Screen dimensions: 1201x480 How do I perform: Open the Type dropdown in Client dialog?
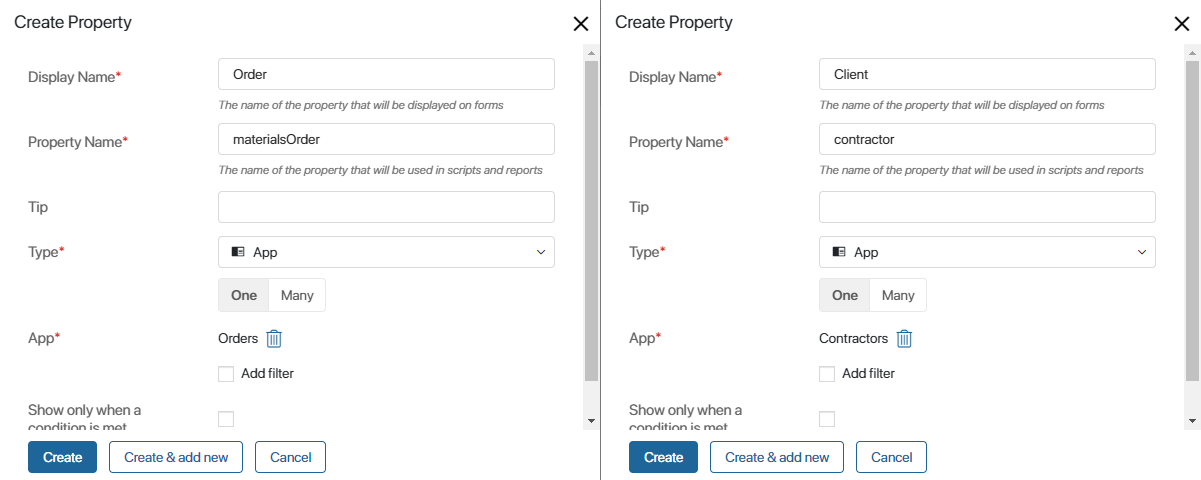pyautogui.click(x=987, y=252)
